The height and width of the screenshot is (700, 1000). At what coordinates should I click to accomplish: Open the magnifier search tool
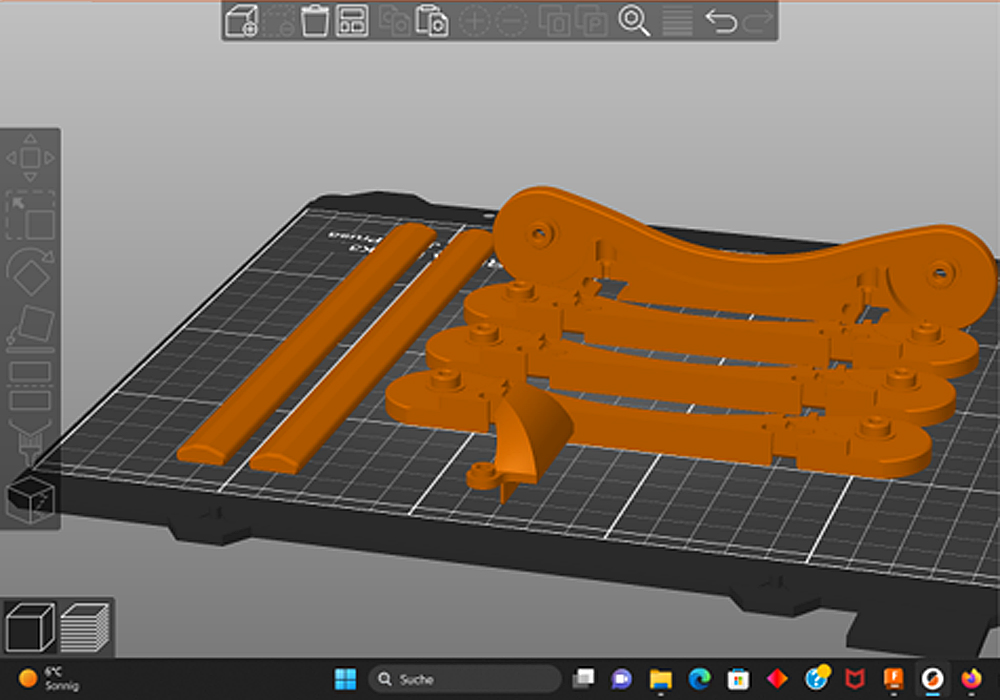pyautogui.click(x=634, y=21)
